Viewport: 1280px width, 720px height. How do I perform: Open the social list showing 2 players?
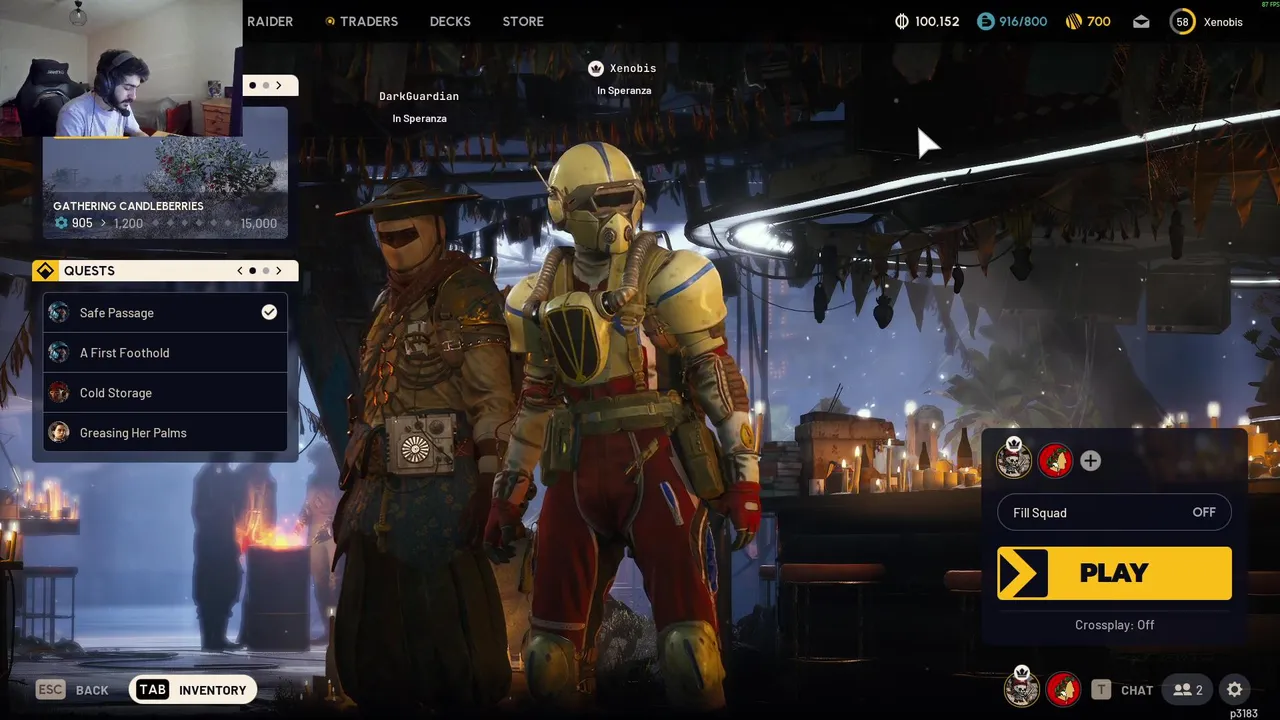(1188, 690)
